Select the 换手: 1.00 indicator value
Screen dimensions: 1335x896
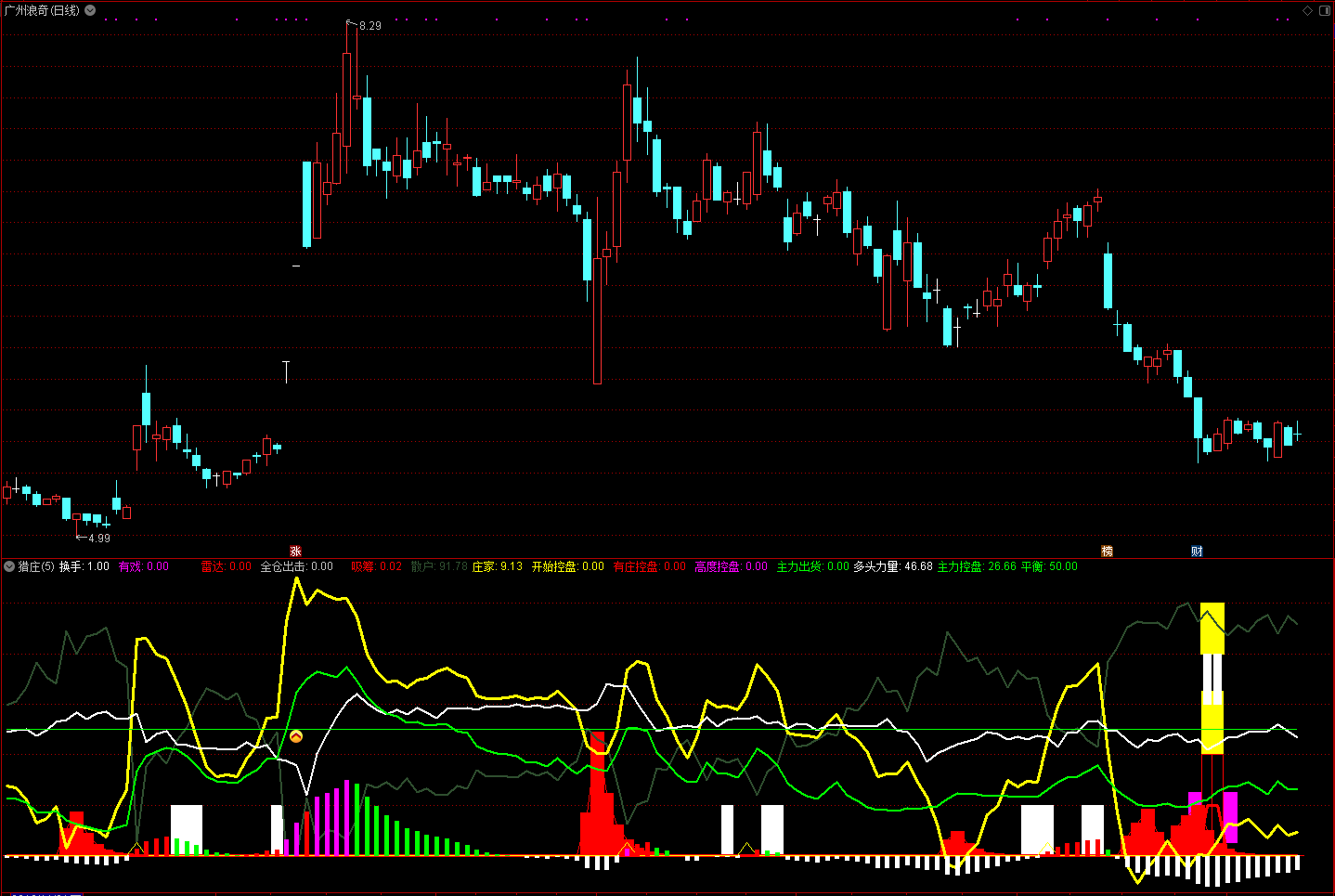point(84,566)
